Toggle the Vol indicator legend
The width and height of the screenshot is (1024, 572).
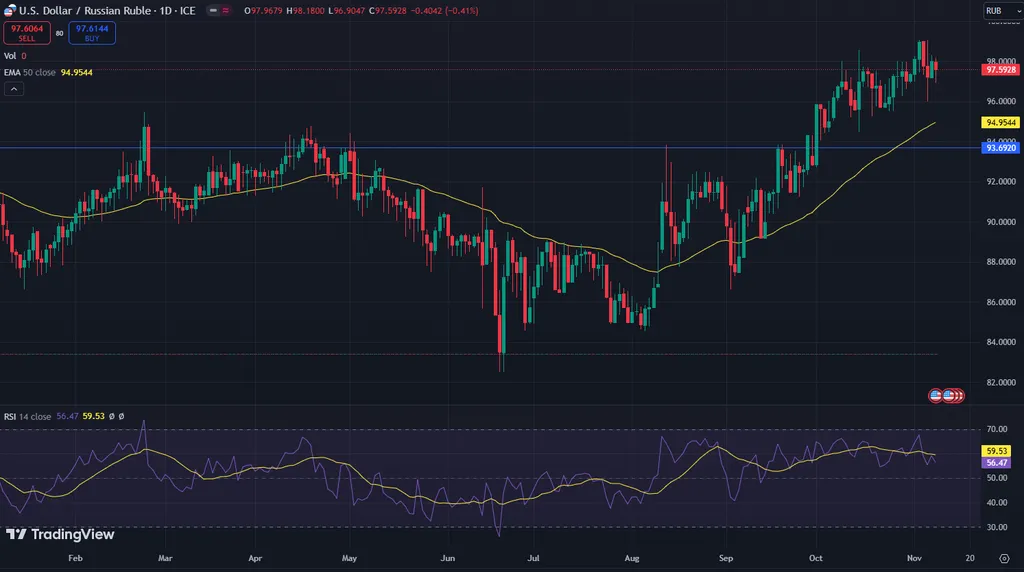[11, 56]
